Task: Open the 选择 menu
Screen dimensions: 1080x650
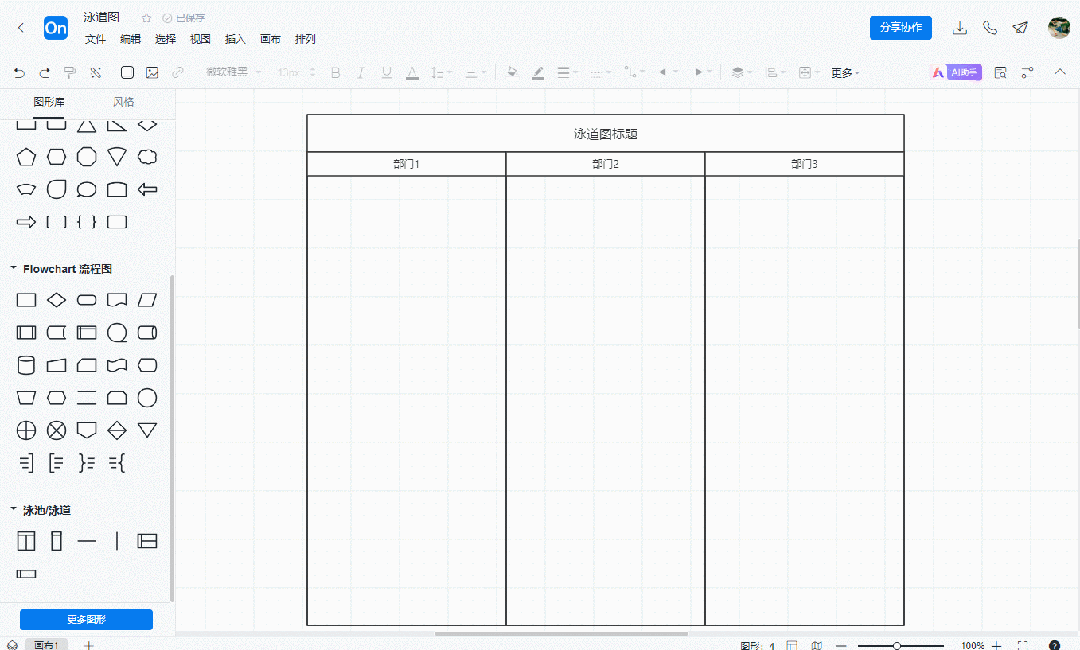Action: [x=165, y=39]
